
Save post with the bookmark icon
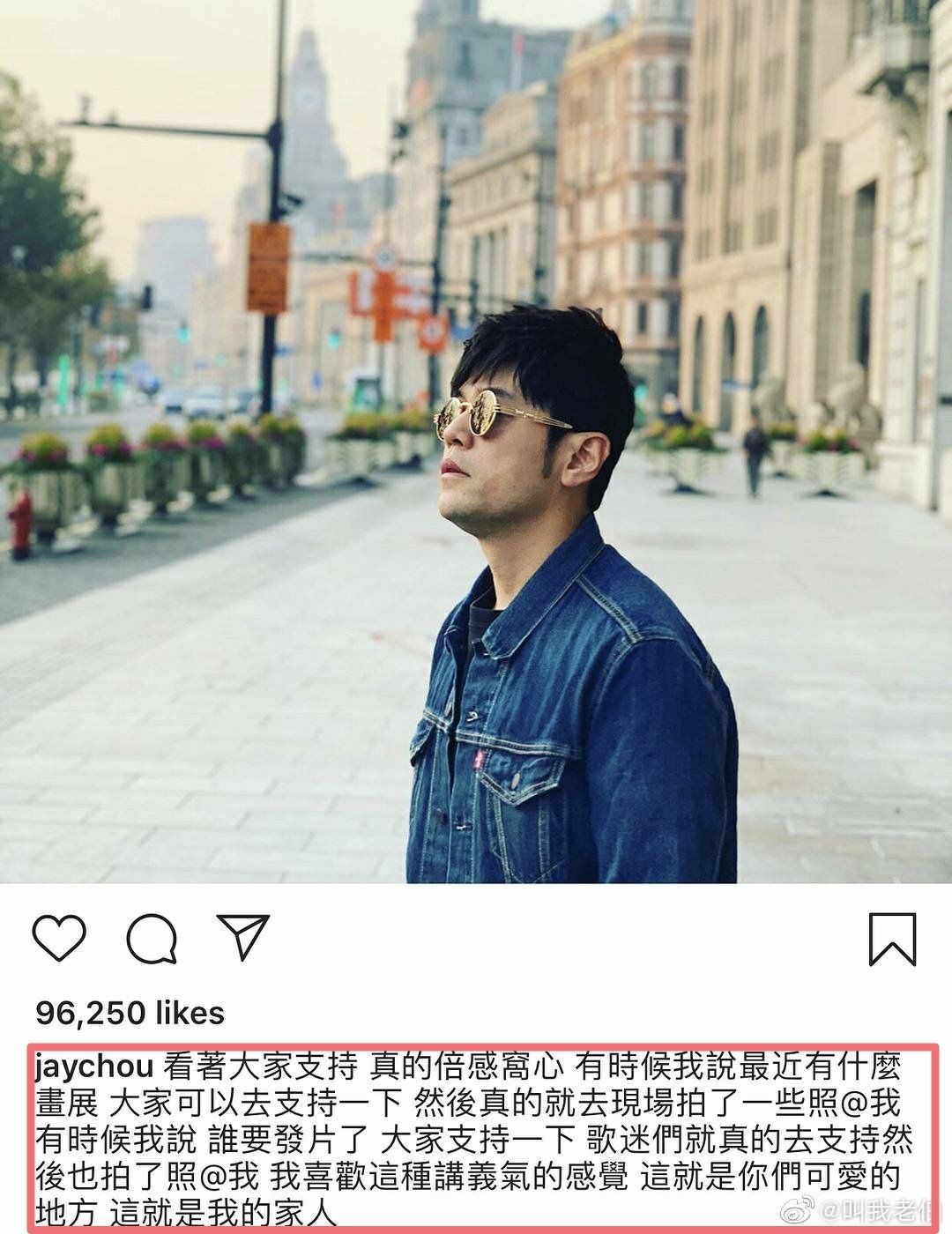tap(893, 940)
